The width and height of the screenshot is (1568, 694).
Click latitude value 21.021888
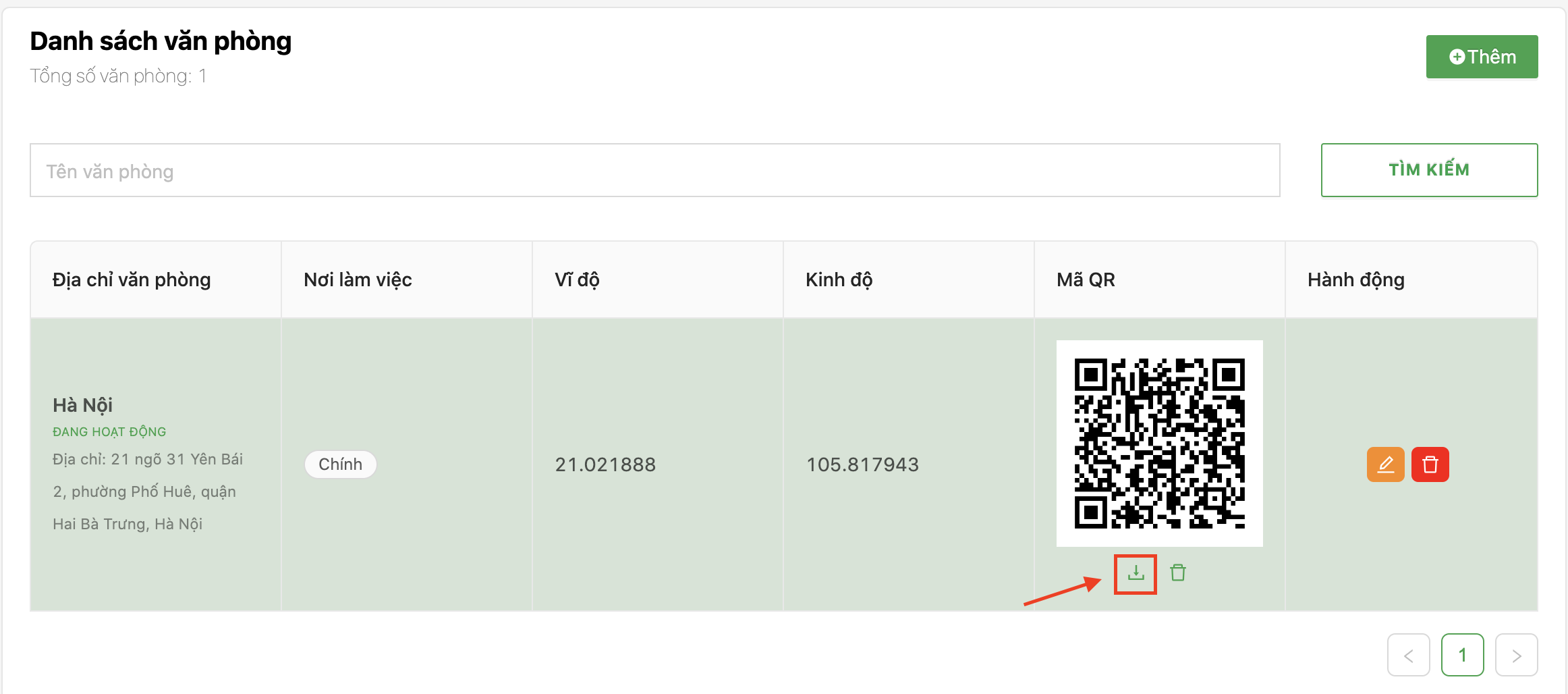pos(605,464)
